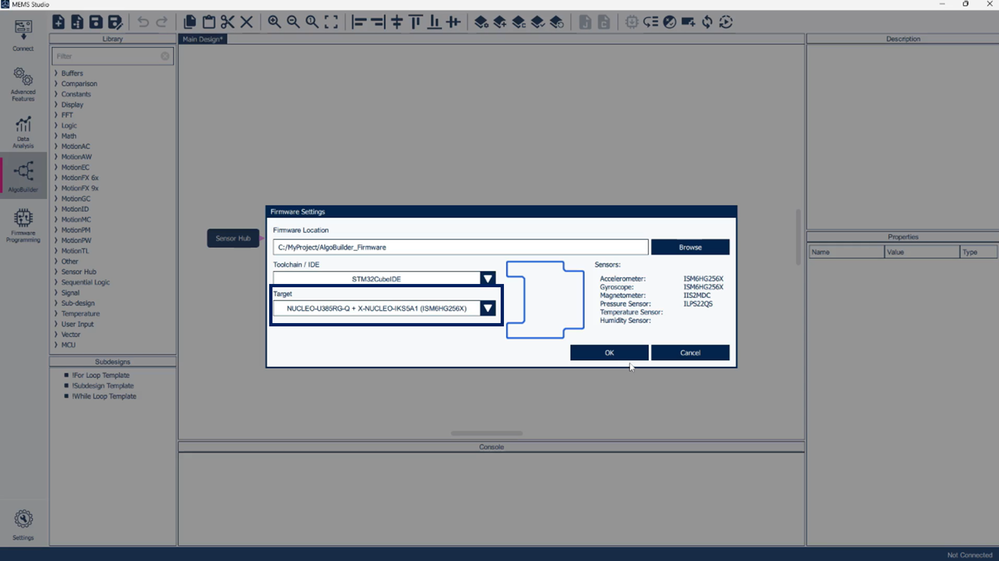Open Data Analysis in sidebar
Viewport: 999px width, 561px height.
pyautogui.click(x=23, y=132)
